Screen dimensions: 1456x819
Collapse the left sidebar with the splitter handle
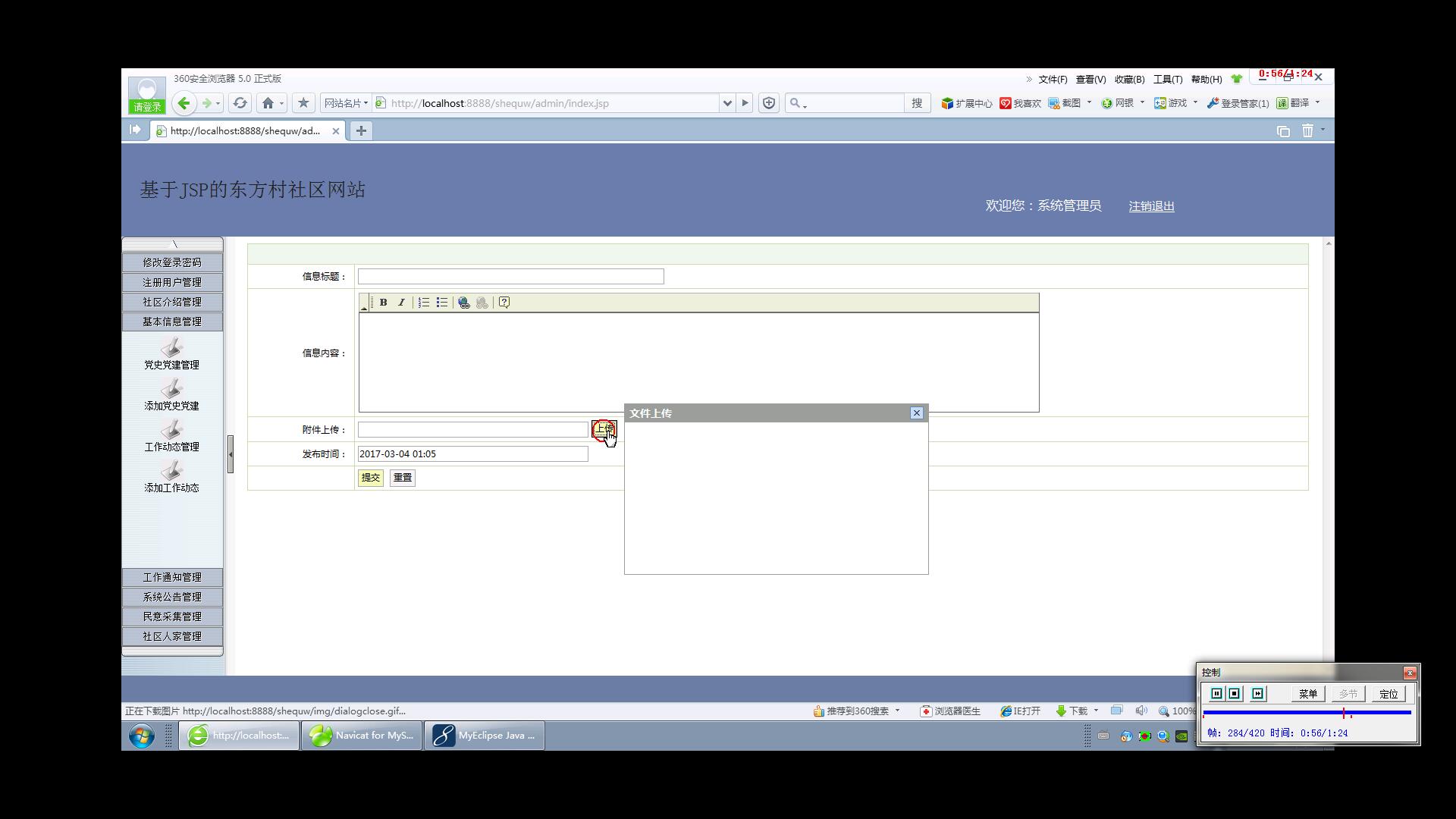click(231, 454)
